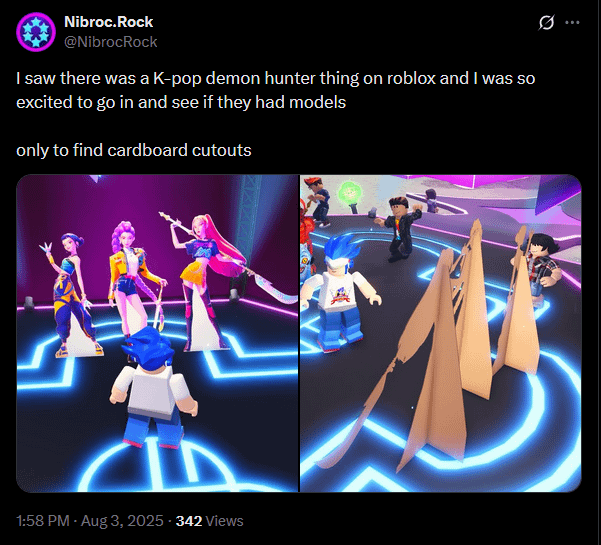Viewport: 601px width, 545px height.
Task: Select the tweet text about K-pop demon hunter
Action: tap(275, 90)
